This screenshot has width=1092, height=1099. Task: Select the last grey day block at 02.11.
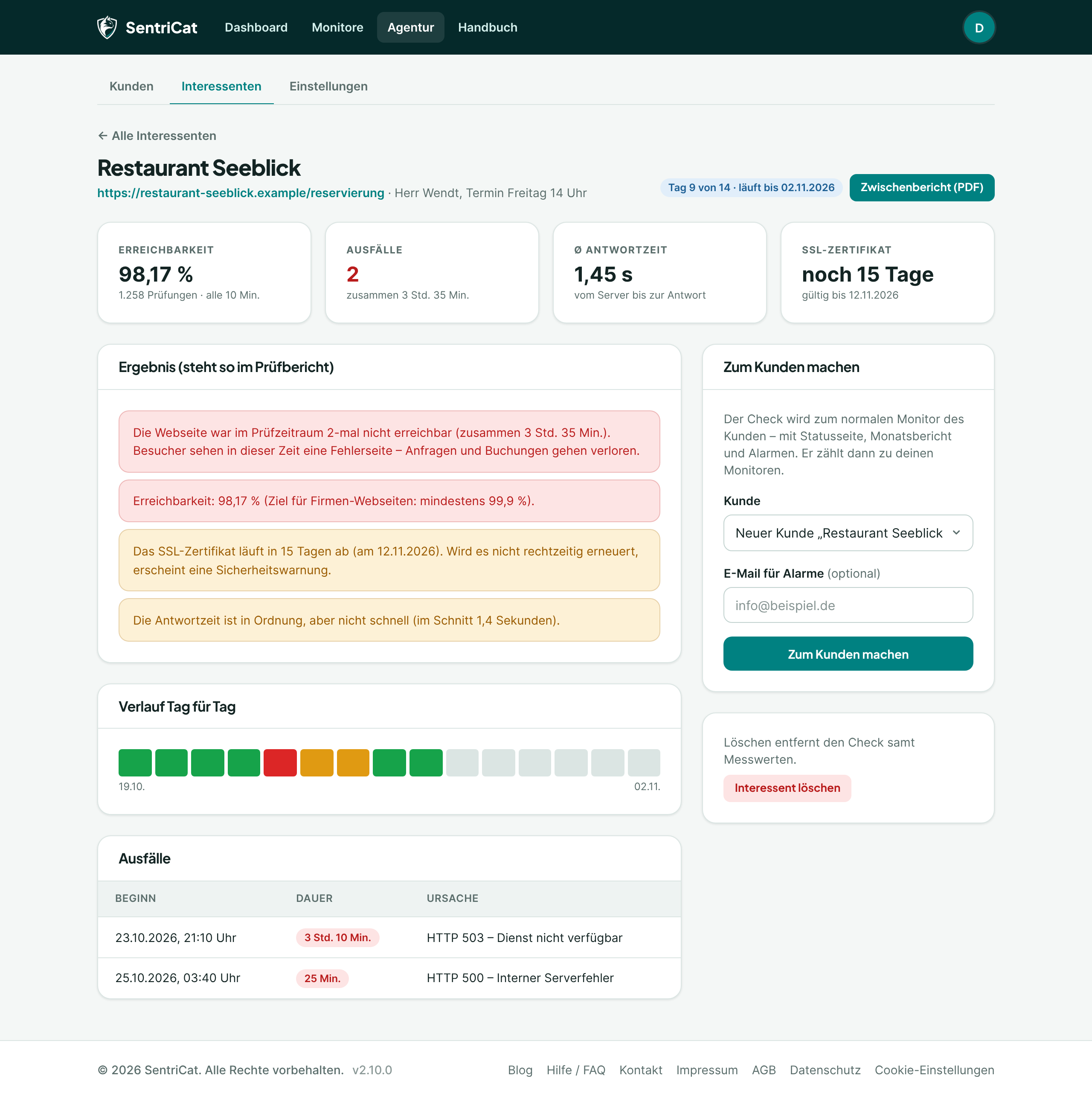click(644, 763)
